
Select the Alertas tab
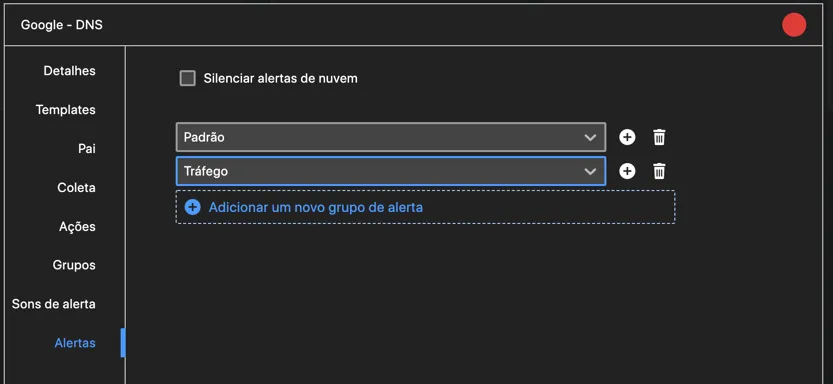75,343
